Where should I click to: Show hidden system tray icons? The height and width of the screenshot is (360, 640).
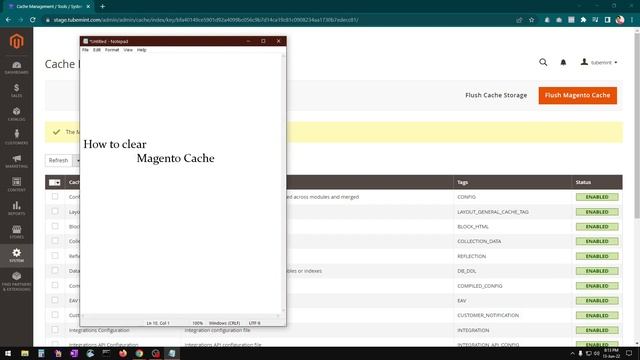point(572,353)
